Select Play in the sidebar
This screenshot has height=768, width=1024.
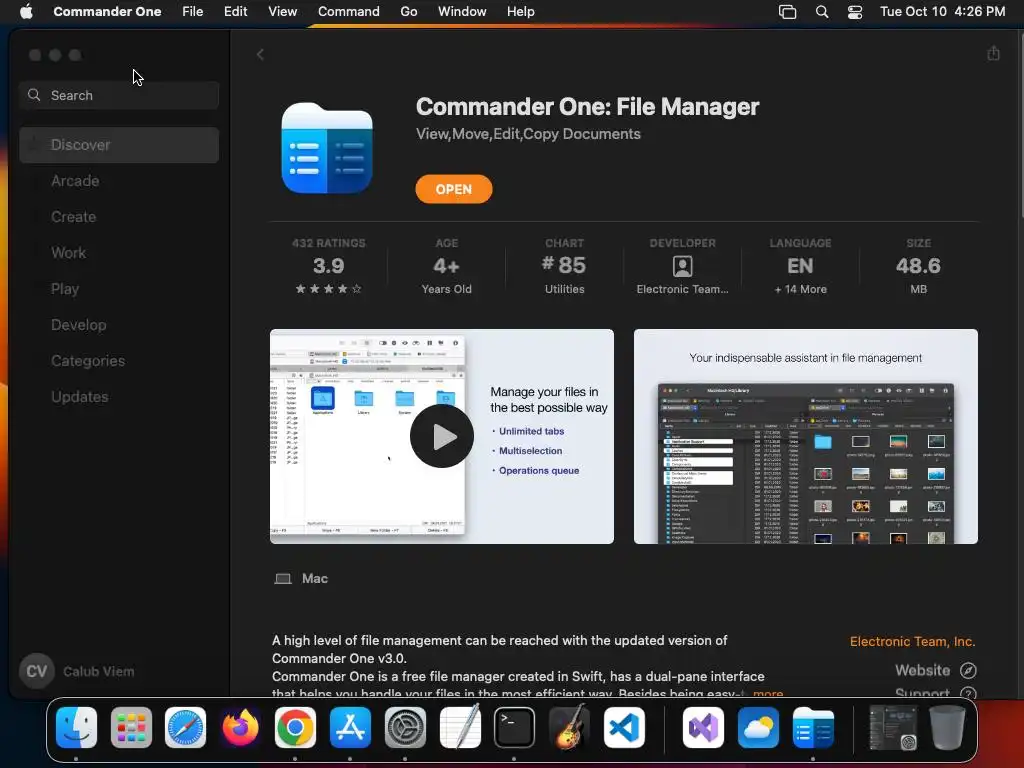point(119,289)
